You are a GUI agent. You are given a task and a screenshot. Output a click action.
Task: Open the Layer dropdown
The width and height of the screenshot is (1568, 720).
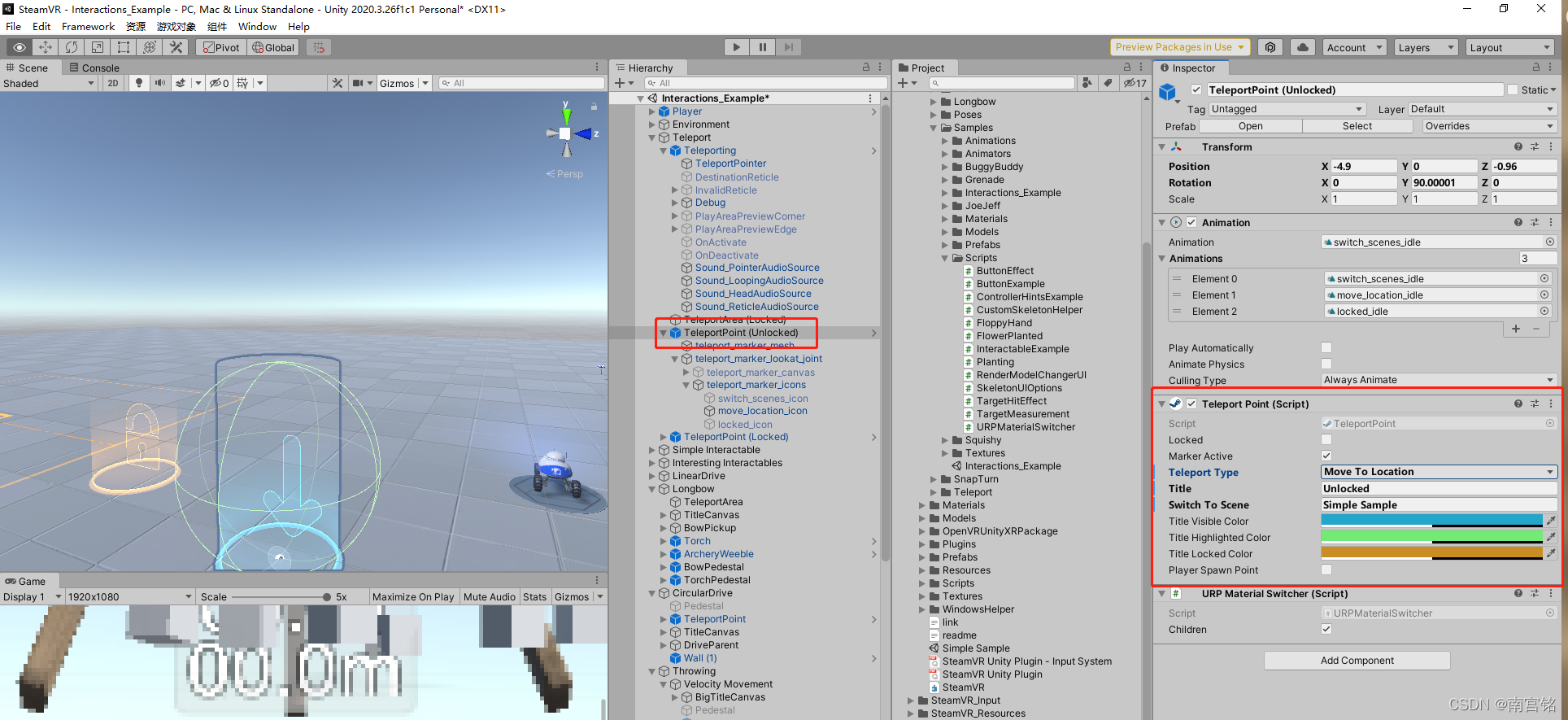tap(1482, 109)
